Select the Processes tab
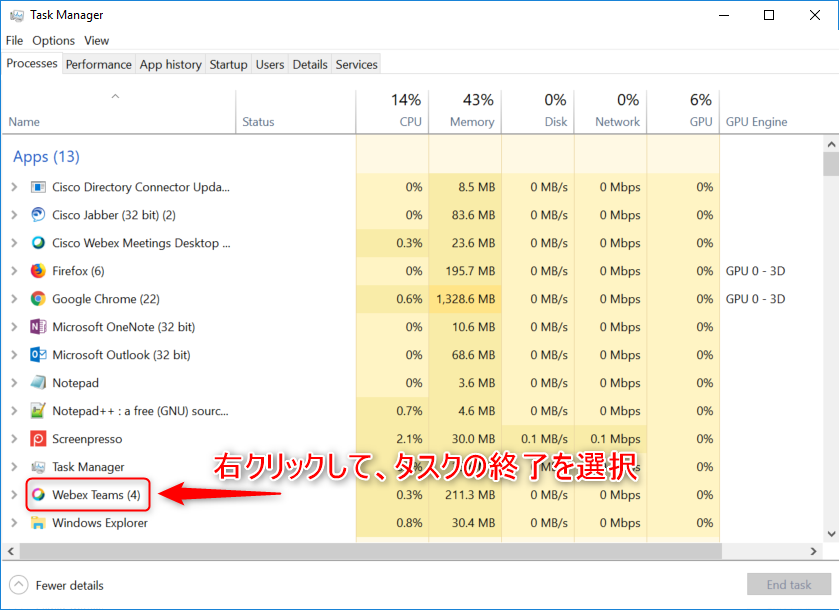 [x=32, y=63]
